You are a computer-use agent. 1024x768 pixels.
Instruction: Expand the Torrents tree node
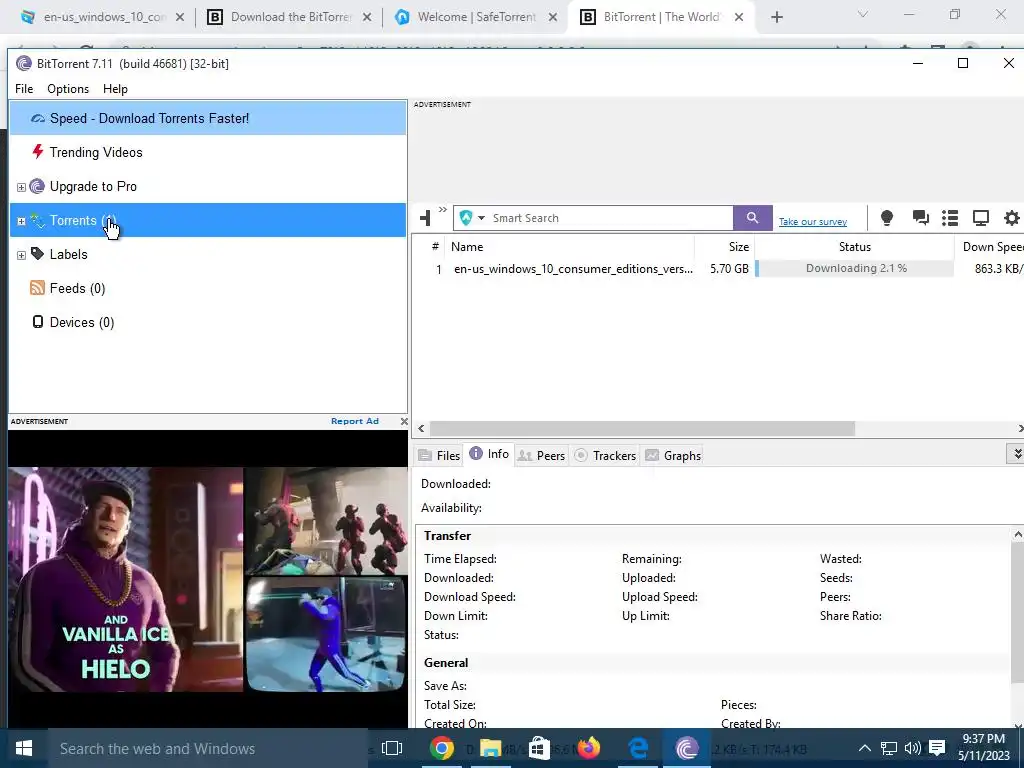21,221
